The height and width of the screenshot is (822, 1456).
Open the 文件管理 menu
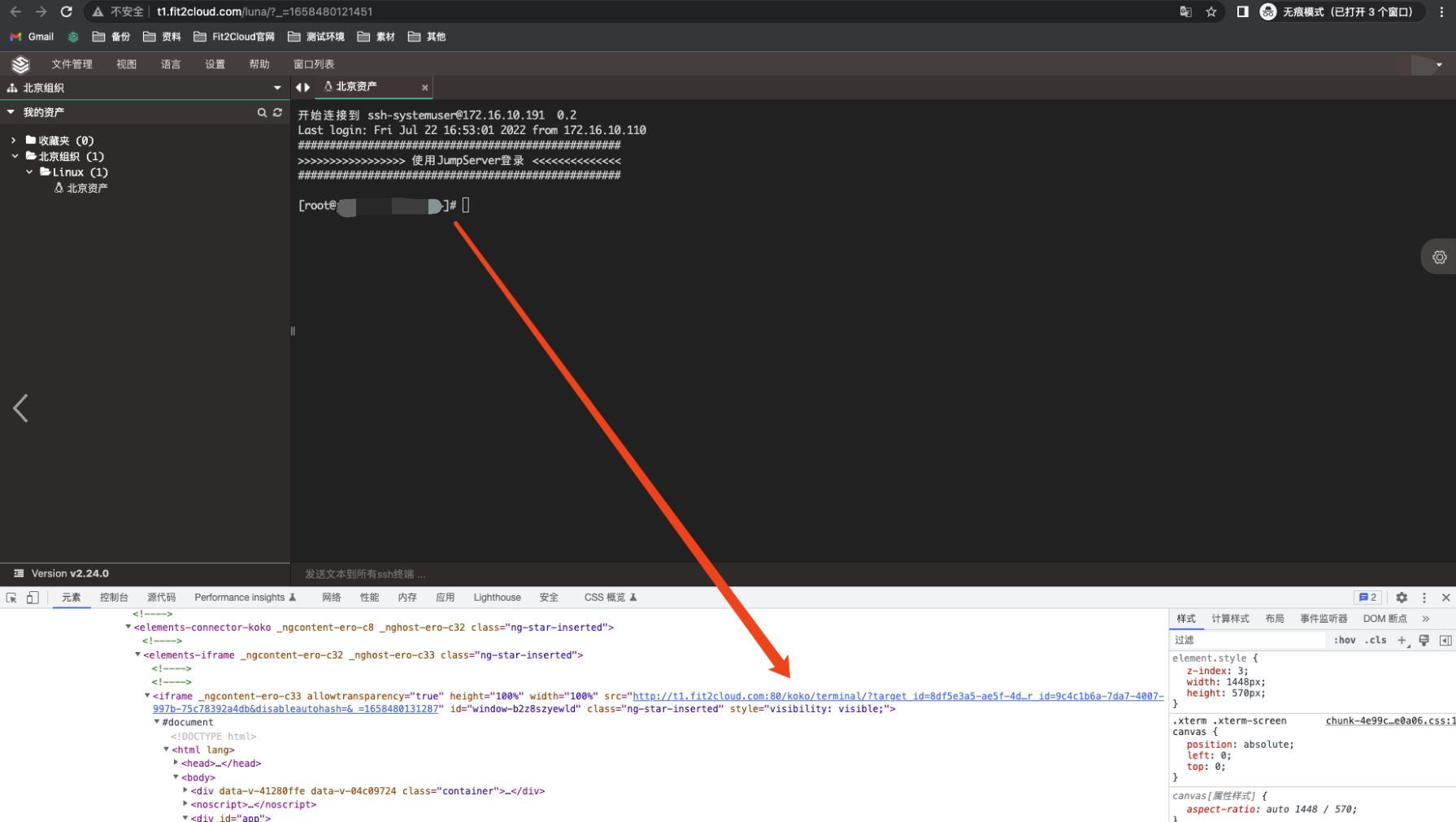72,63
